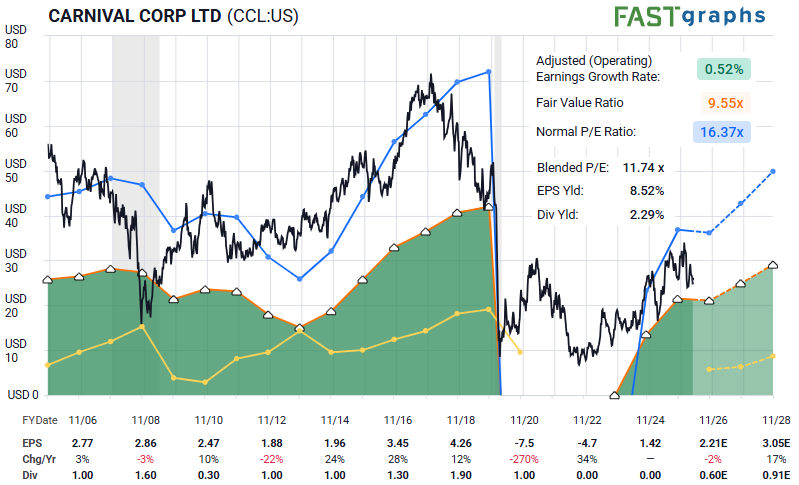Click the 3.05E EPS estimate
799x485 pixels.
coord(777,443)
